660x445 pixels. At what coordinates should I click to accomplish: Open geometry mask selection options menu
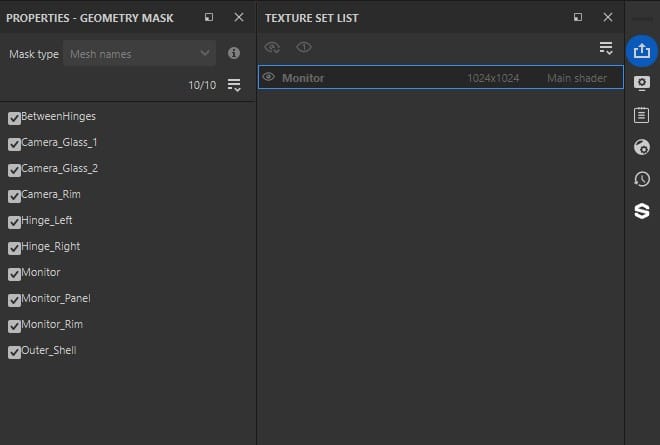(234, 85)
